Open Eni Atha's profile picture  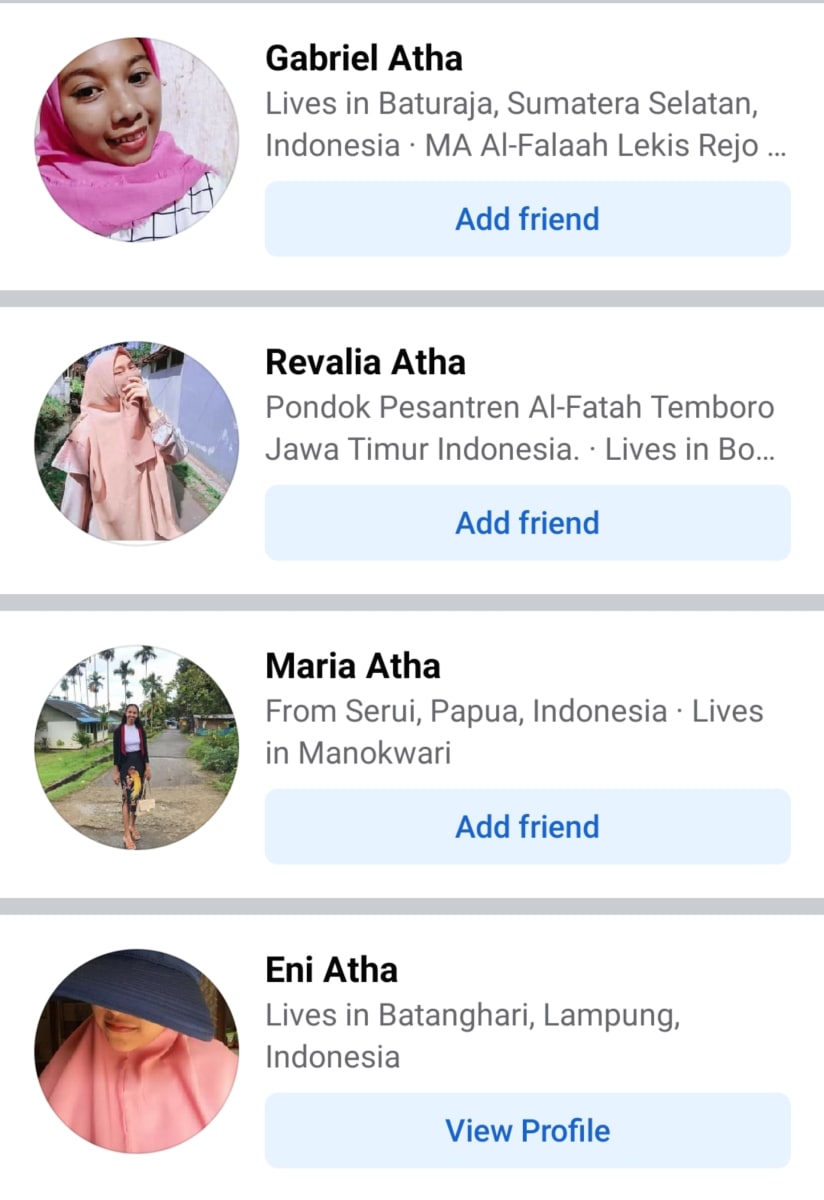(137, 1051)
